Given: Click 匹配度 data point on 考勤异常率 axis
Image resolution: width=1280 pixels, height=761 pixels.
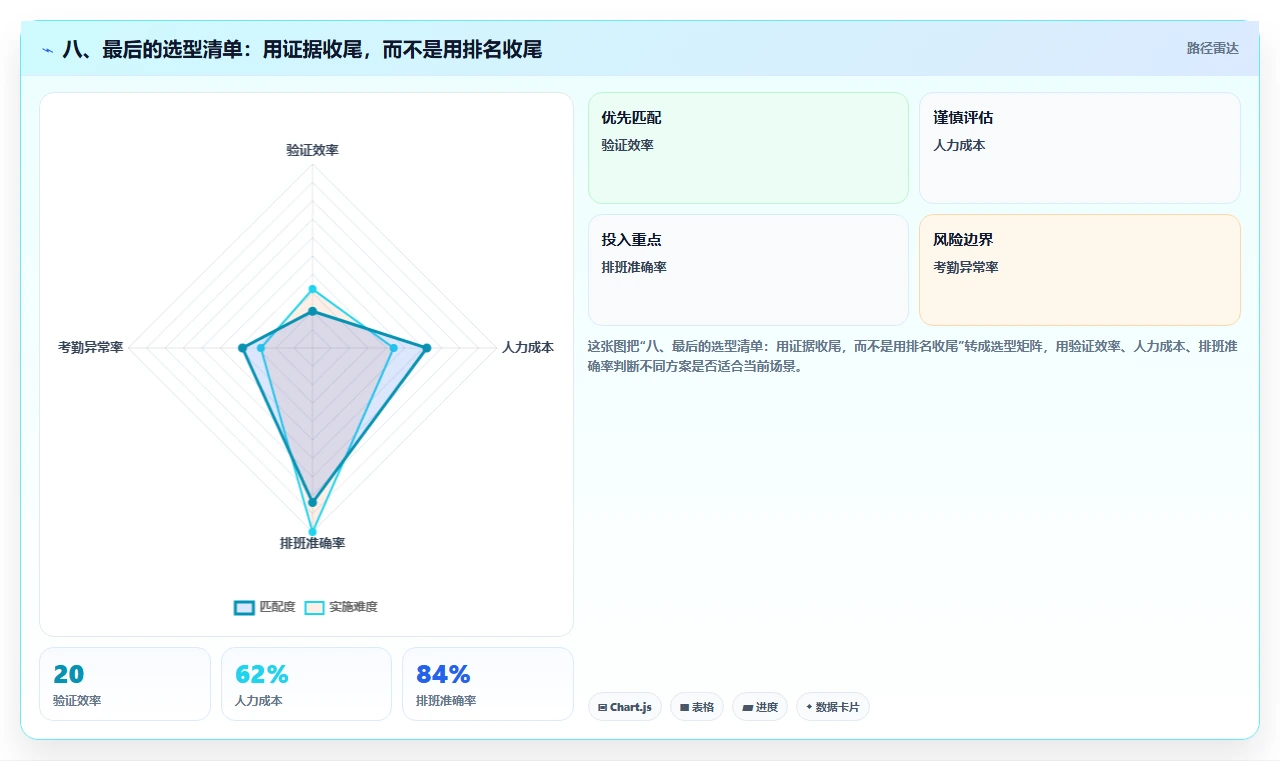Looking at the screenshot, I should 242,348.
